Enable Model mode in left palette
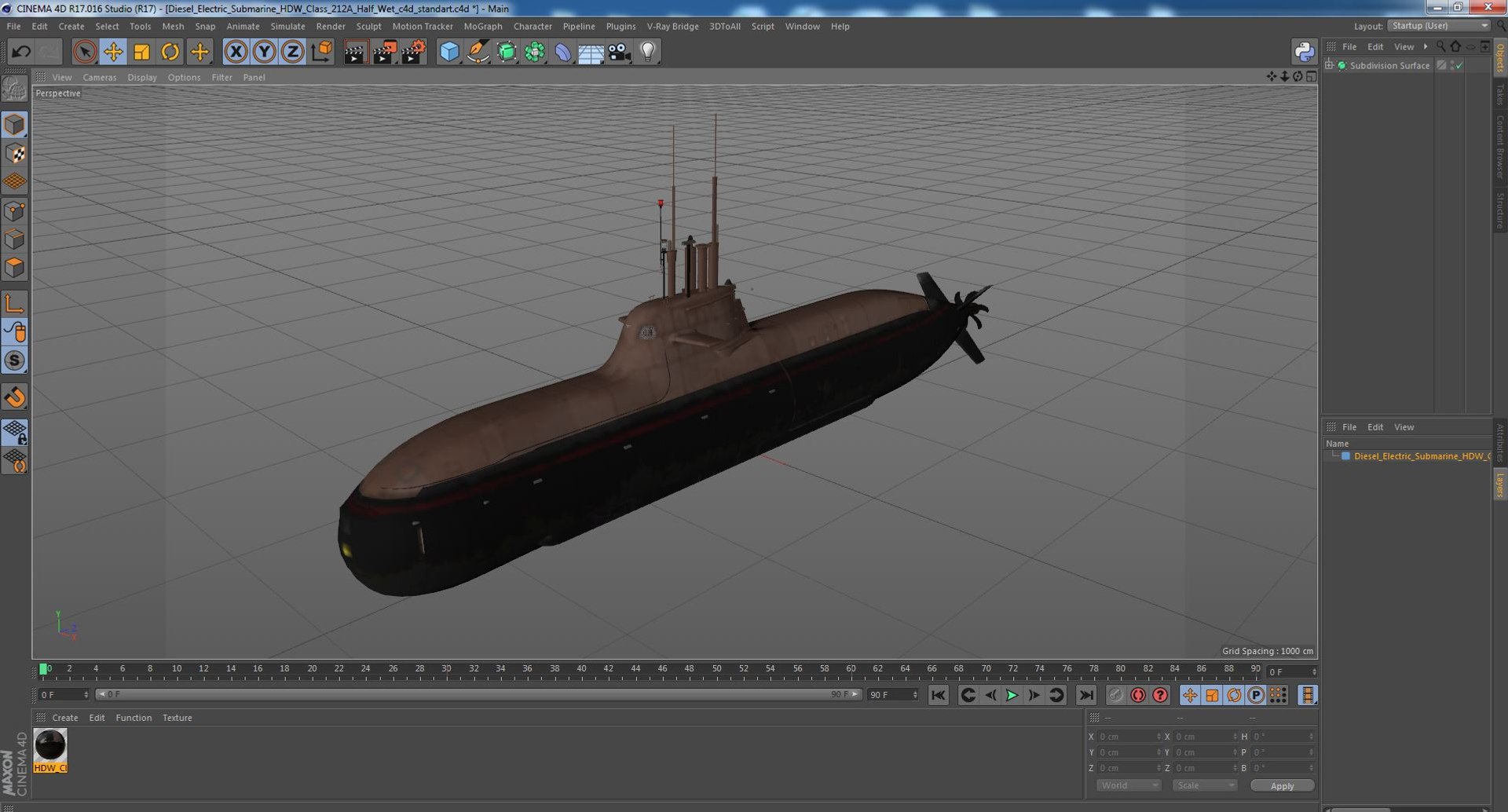This screenshot has height=812, width=1508. point(15,125)
